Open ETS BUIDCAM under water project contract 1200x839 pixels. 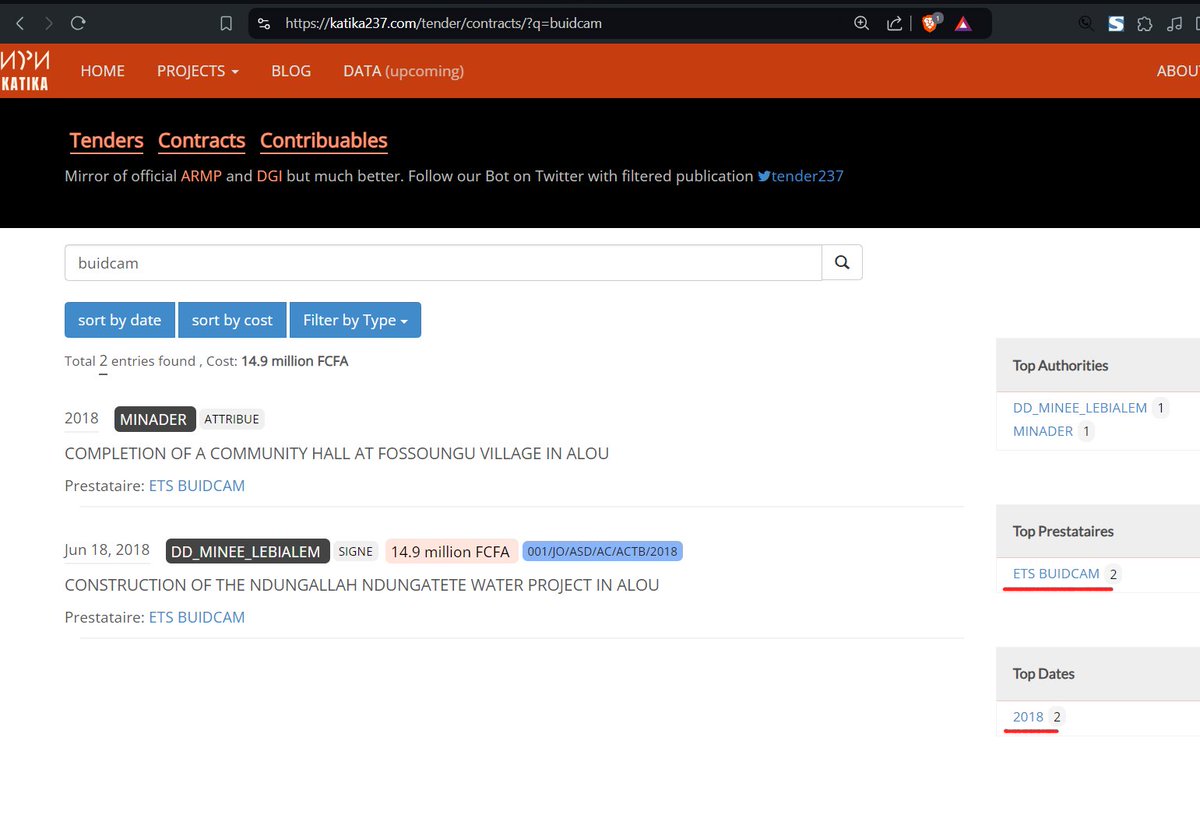click(x=197, y=617)
